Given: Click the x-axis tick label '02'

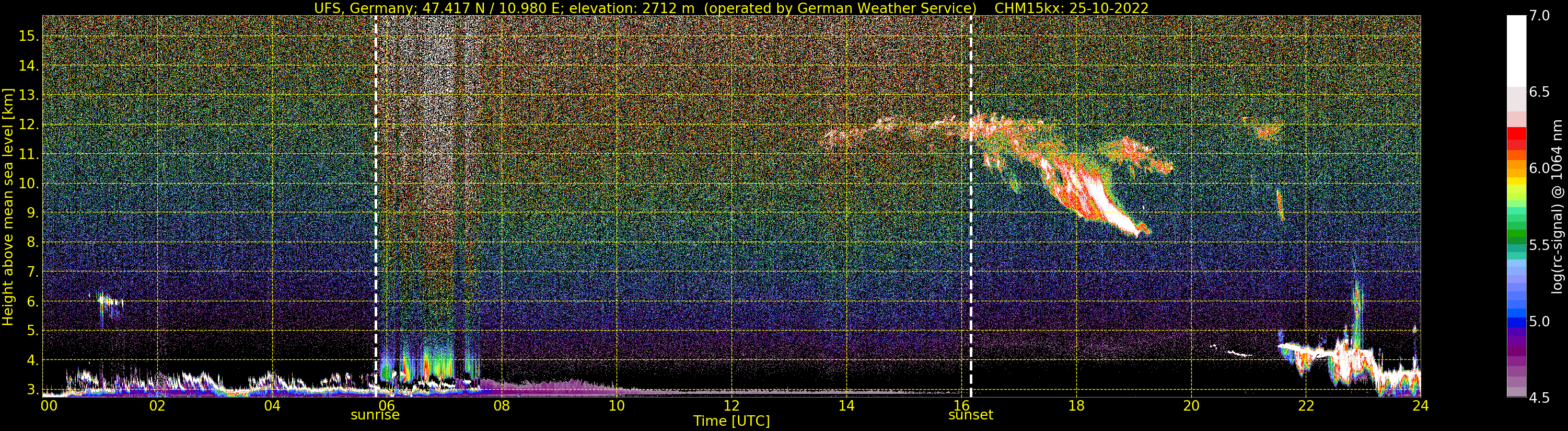Looking at the screenshot, I should pyautogui.click(x=158, y=405).
